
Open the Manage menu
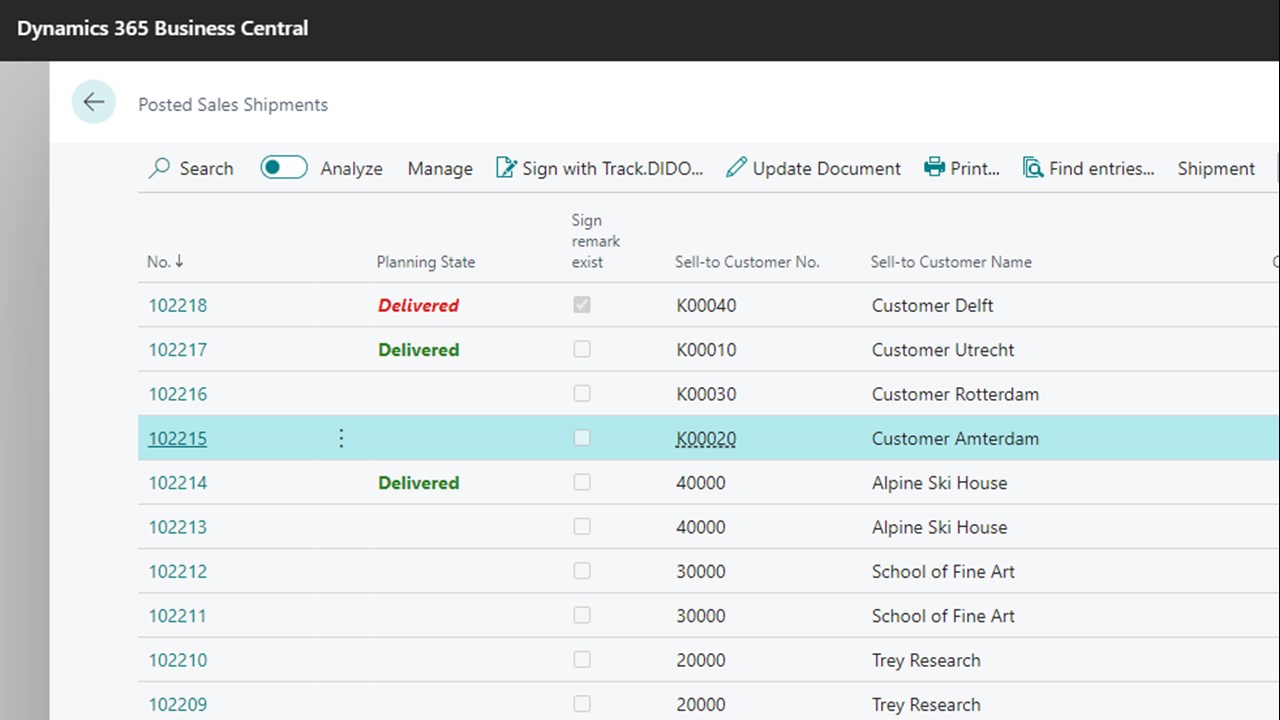coord(440,168)
